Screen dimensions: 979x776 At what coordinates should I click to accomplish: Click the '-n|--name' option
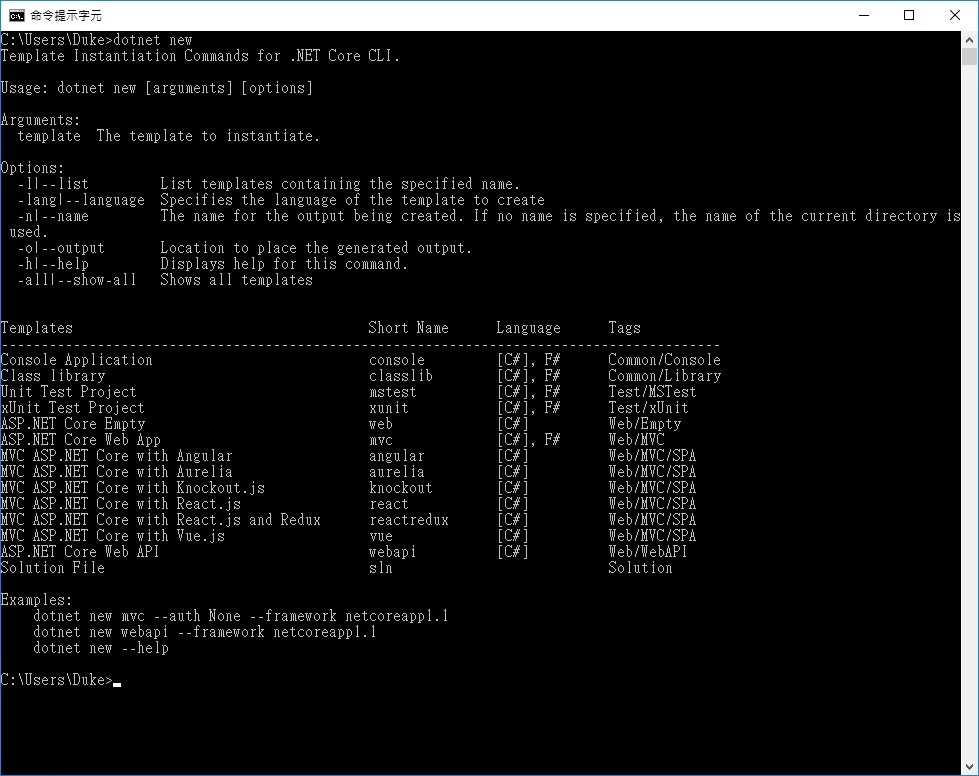coord(53,216)
